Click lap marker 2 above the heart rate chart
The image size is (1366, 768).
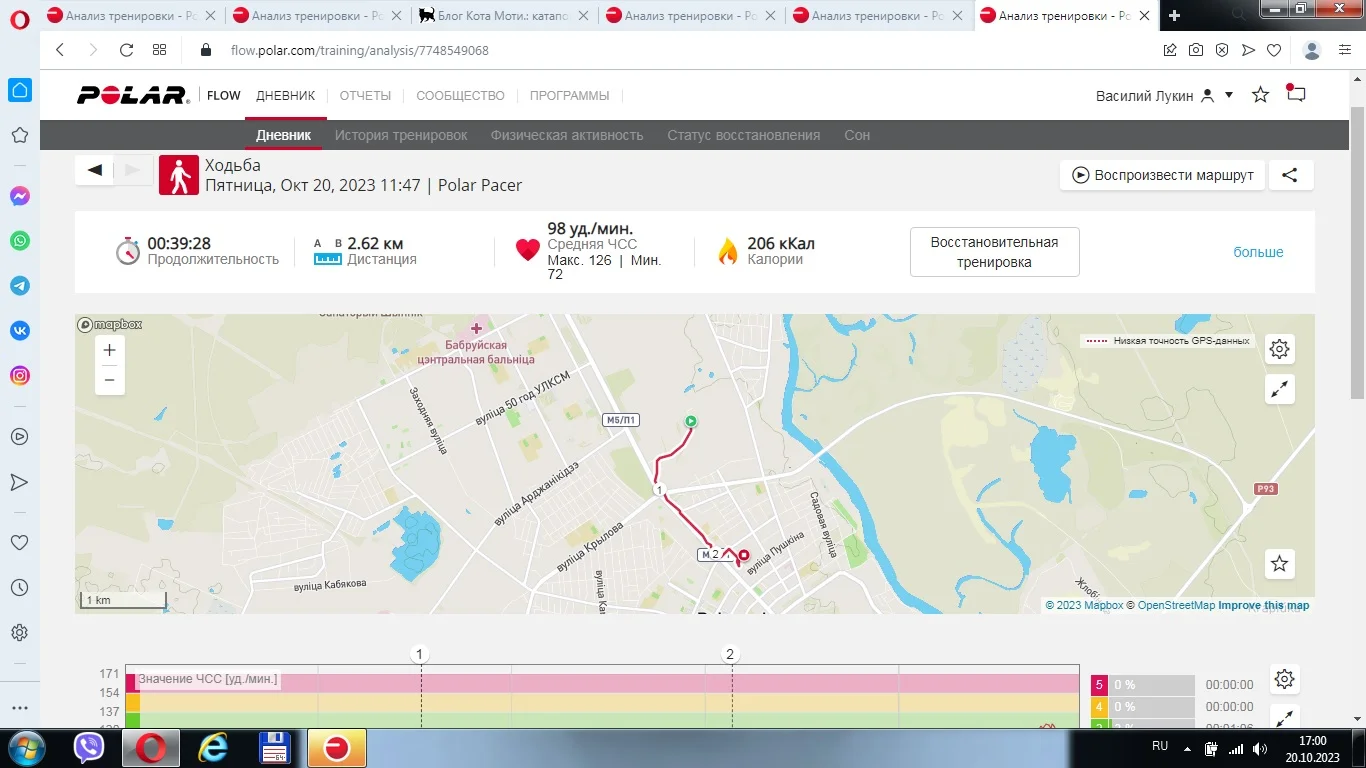[x=730, y=654]
